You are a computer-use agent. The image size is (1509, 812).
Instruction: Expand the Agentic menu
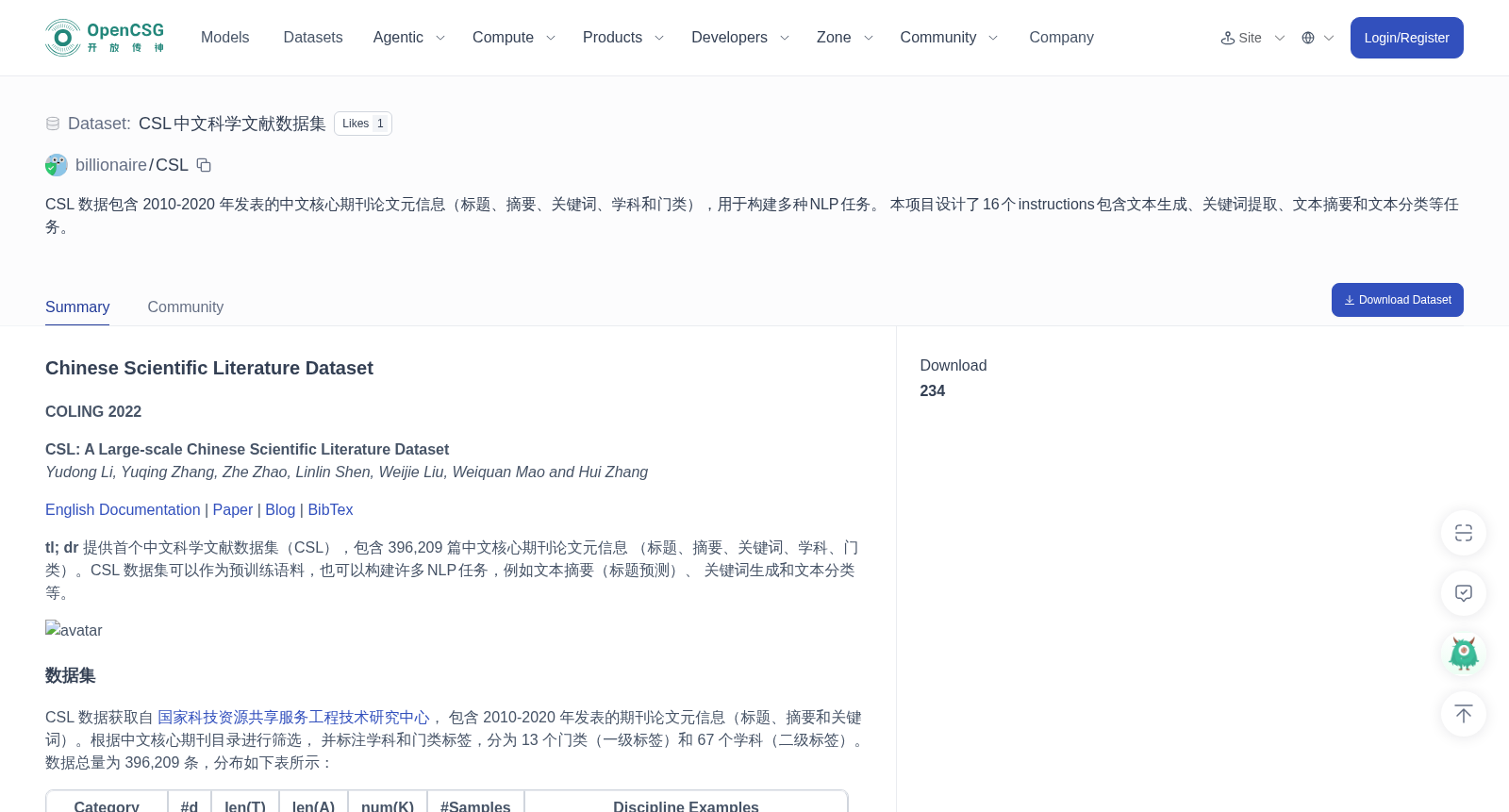(408, 38)
